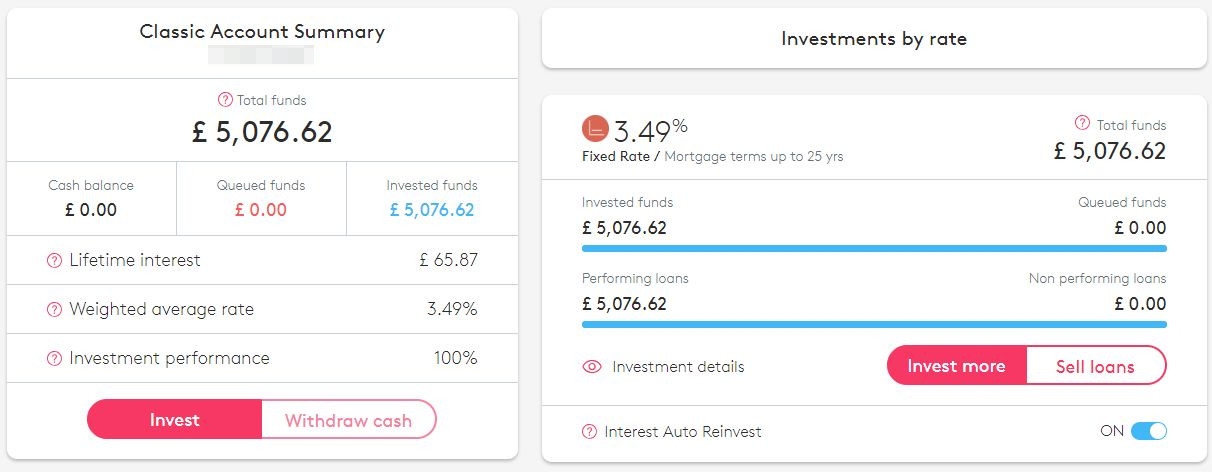The width and height of the screenshot is (1212, 472).
Task: Click the Invest button
Action: pyautogui.click(x=175, y=420)
